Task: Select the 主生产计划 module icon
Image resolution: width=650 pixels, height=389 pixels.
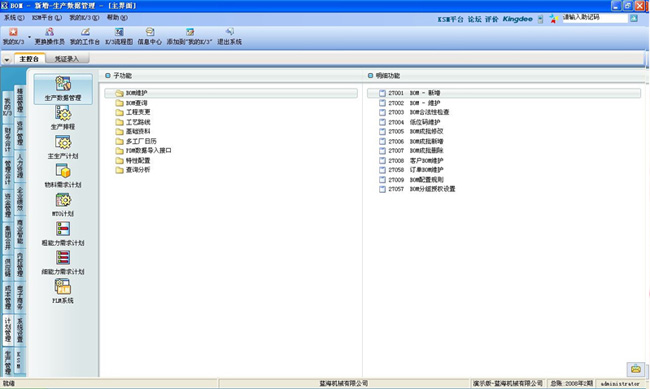Action: 63,147
